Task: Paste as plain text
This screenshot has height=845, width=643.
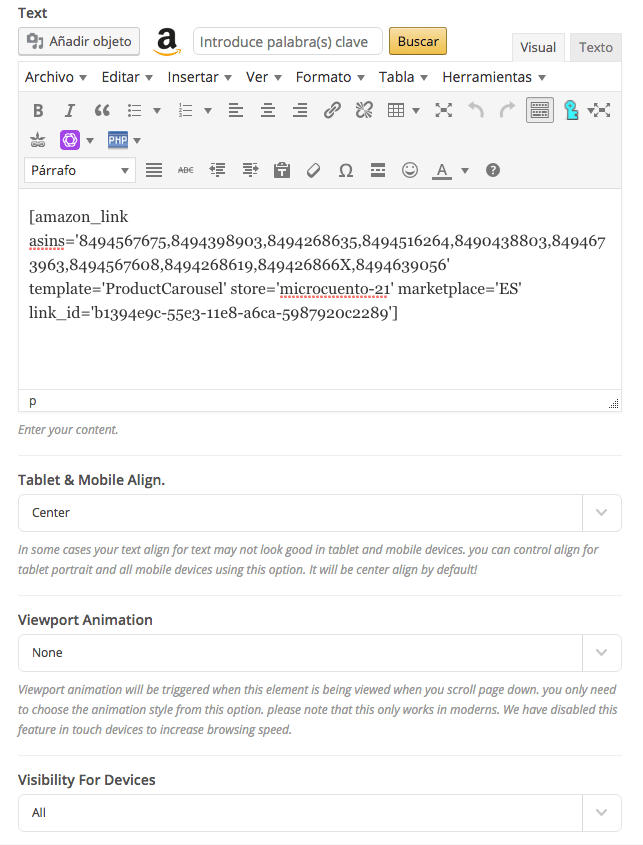Action: click(x=282, y=170)
